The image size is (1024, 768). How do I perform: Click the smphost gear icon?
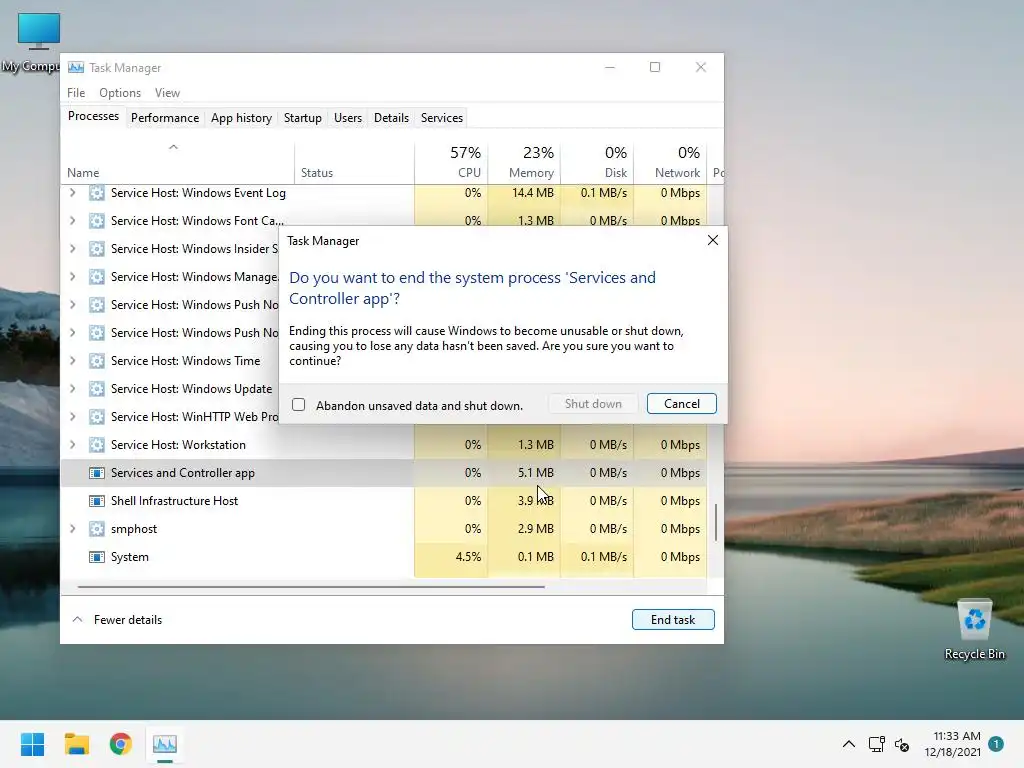pos(97,529)
